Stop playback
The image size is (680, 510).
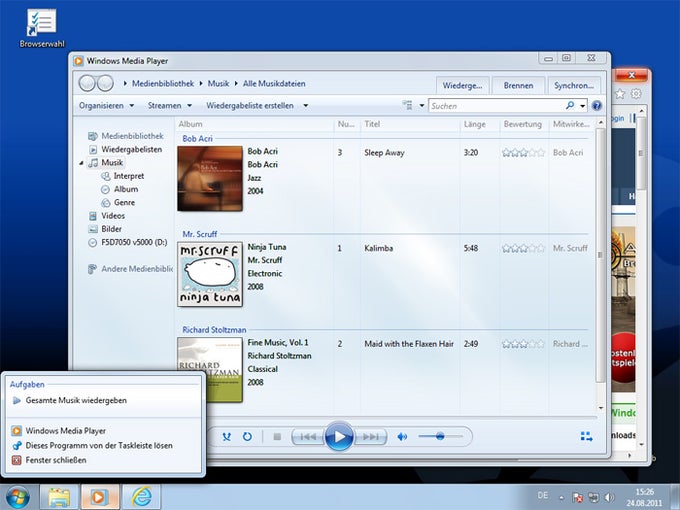(277, 437)
